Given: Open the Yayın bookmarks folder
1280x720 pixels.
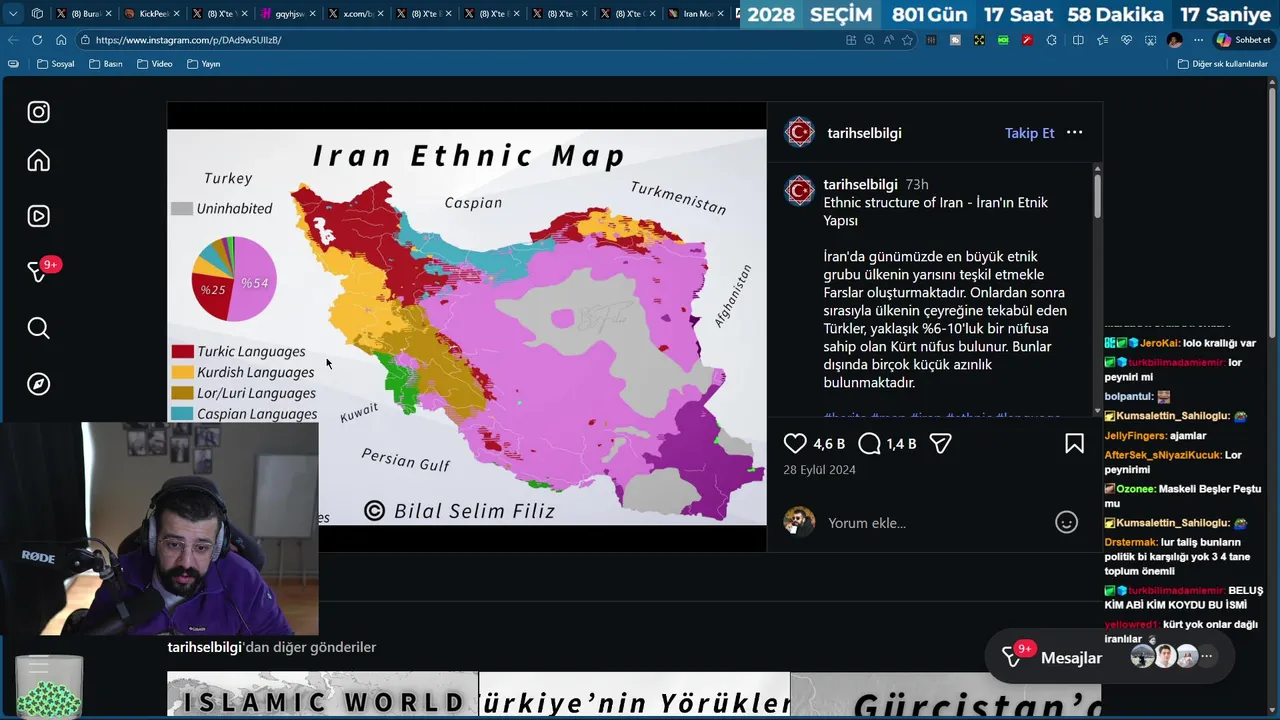Looking at the screenshot, I should tap(203, 64).
